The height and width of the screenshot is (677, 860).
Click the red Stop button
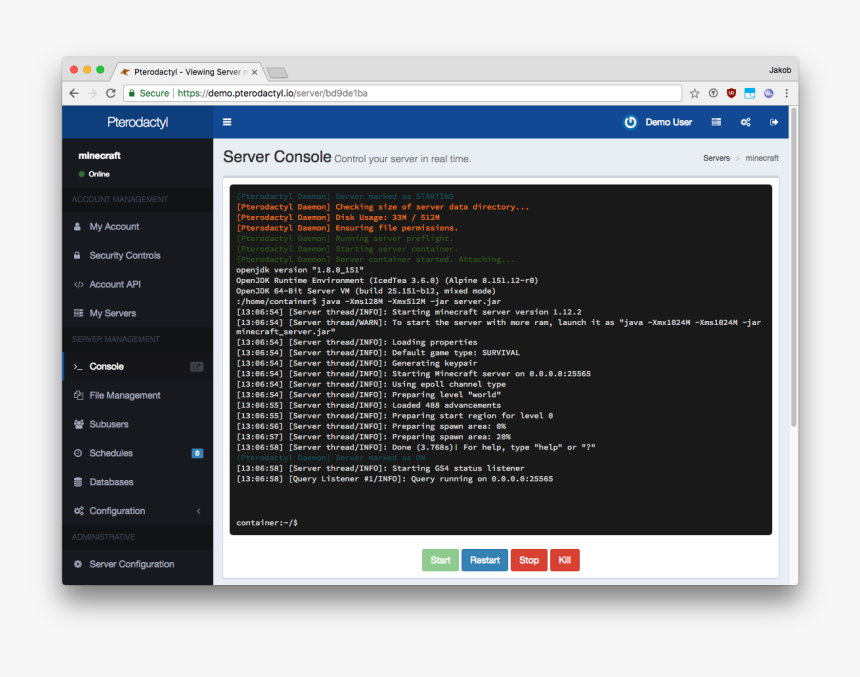pyautogui.click(x=529, y=560)
